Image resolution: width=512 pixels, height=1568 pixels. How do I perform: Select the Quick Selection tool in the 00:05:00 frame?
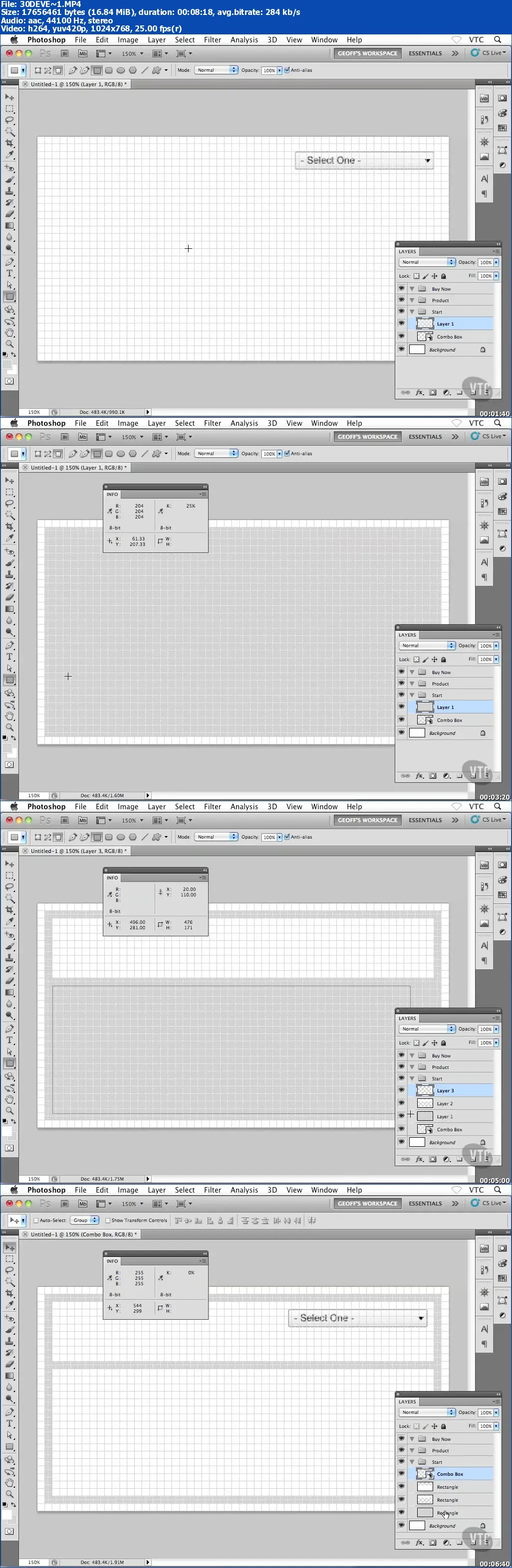(9, 898)
